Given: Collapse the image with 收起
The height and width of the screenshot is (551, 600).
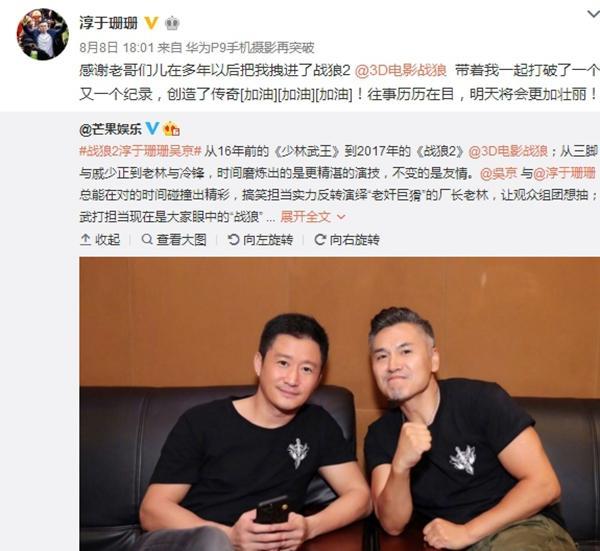Looking at the screenshot, I should point(100,240).
